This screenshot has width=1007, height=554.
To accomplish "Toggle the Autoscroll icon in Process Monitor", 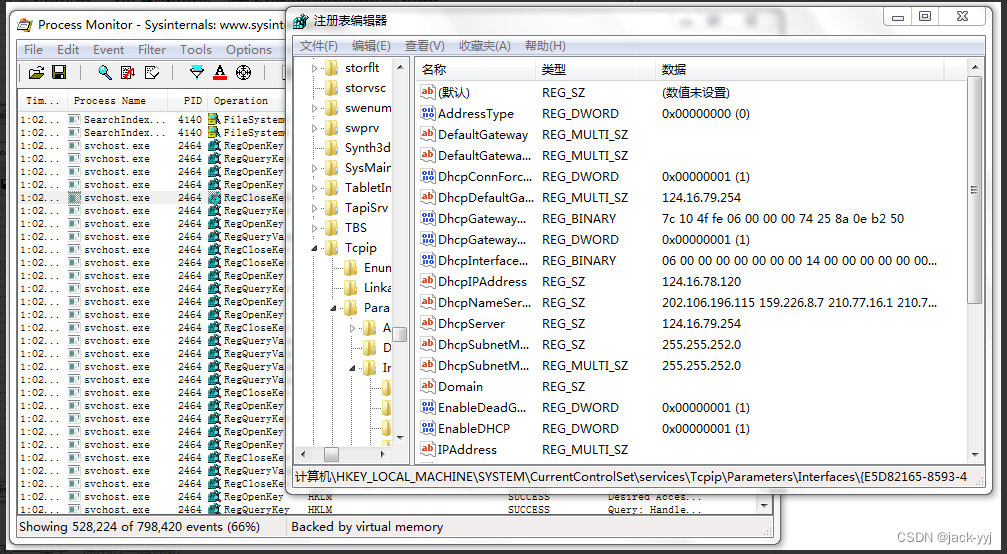I will (x=128, y=73).
